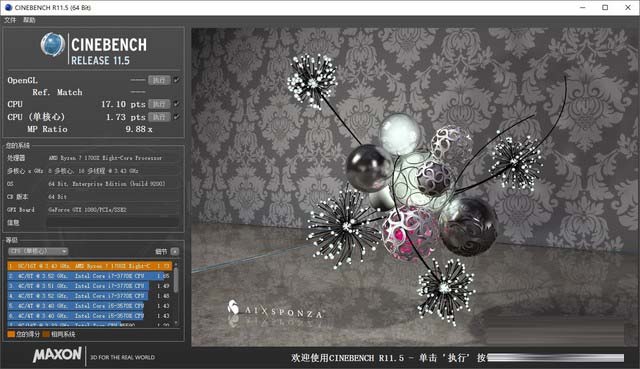Run the CPU multi-core test button
The height and width of the screenshot is (369, 640).
pyautogui.click(x=159, y=104)
